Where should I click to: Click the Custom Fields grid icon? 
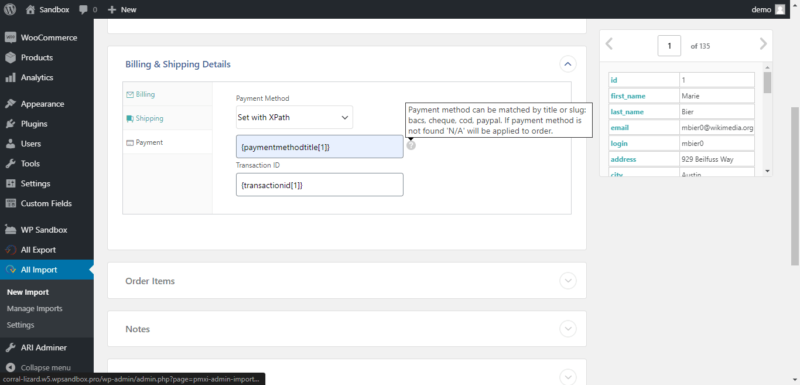tap(10, 203)
